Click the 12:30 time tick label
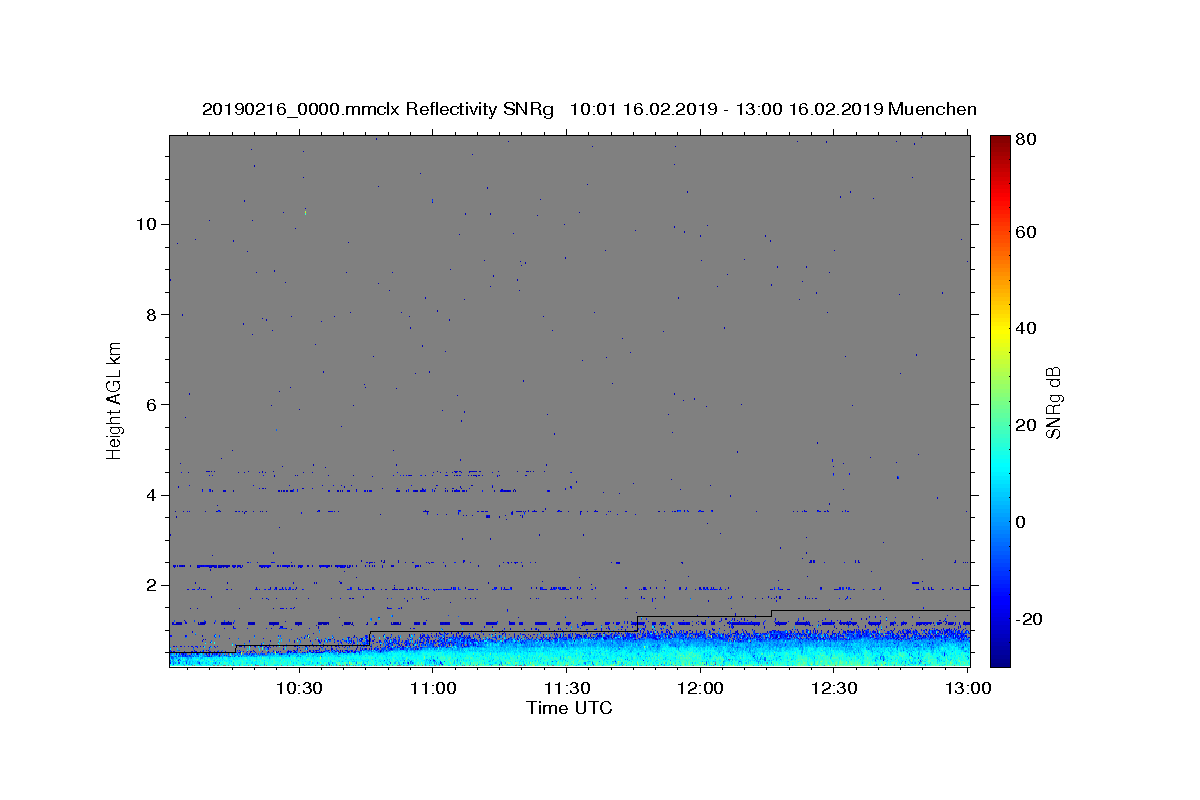The width and height of the screenshot is (1200, 800). click(835, 688)
